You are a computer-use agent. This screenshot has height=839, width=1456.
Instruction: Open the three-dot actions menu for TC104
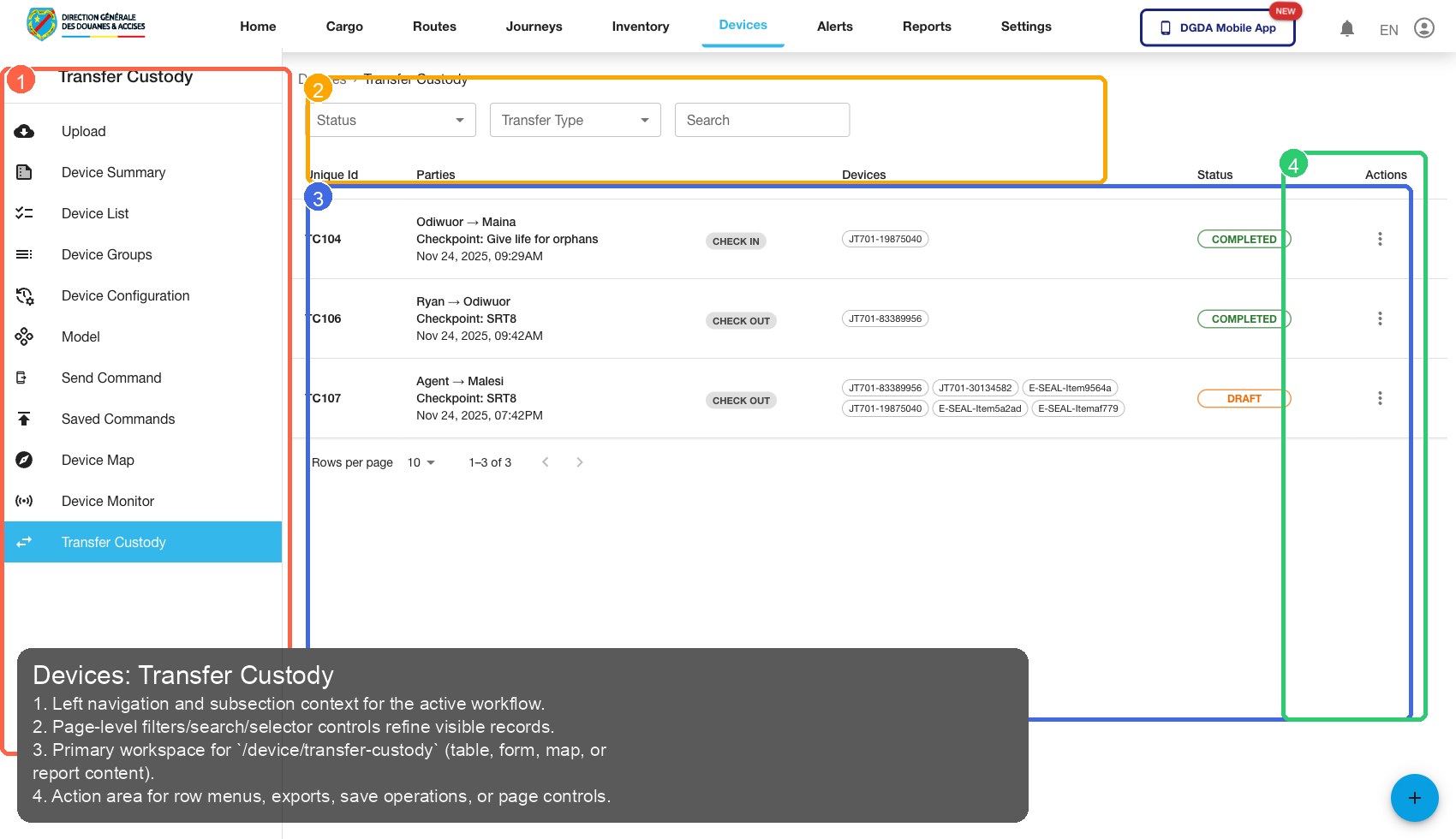click(x=1380, y=239)
